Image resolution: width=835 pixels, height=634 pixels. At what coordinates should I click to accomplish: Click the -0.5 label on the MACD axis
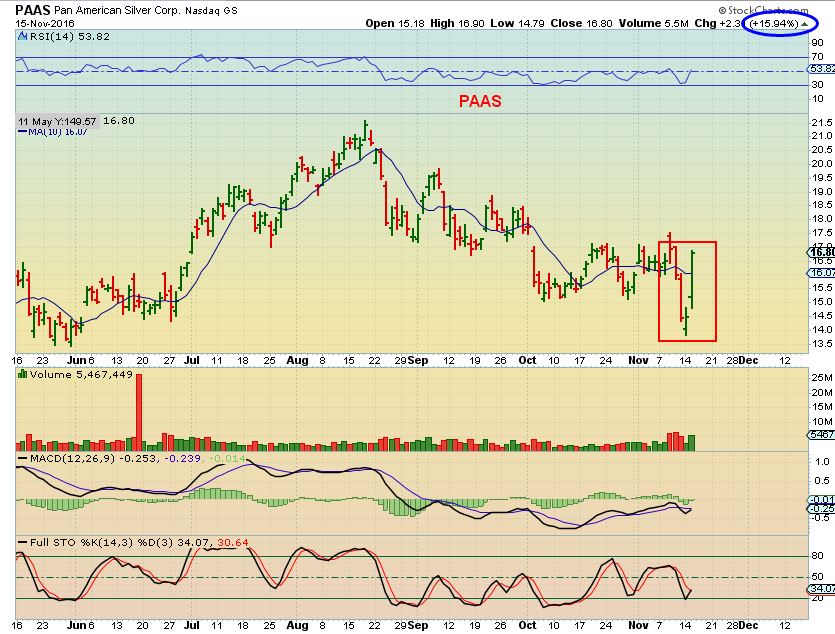click(821, 517)
